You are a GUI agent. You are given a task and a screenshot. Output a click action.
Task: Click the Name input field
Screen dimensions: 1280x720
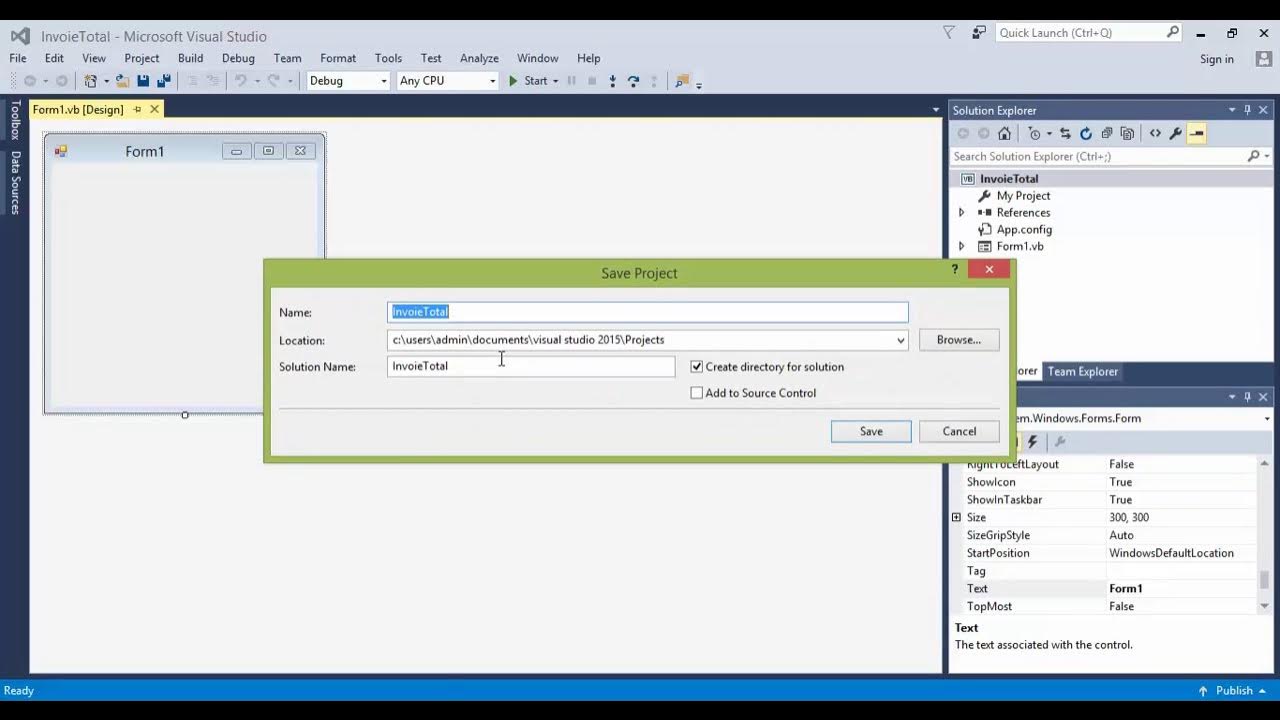[x=648, y=312]
